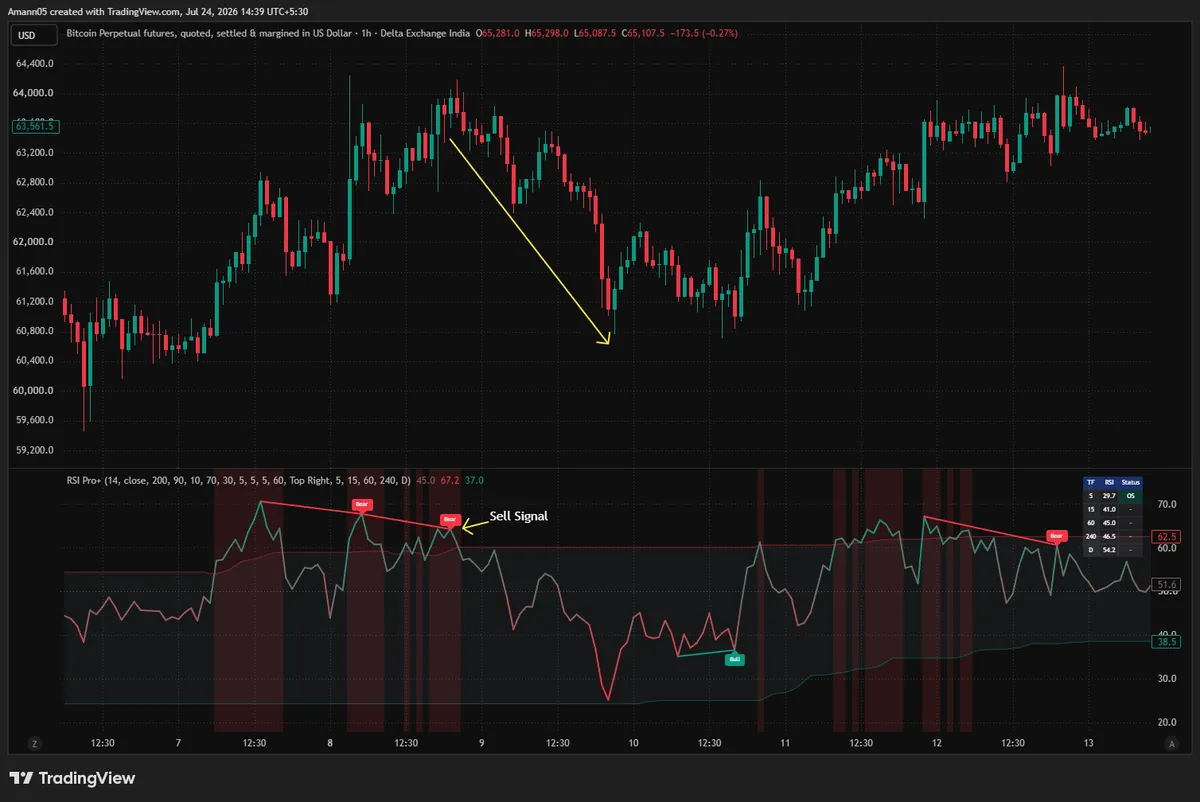Click the 240 timeframe table cell
This screenshot has height=802, width=1200.
pyautogui.click(x=1091, y=536)
